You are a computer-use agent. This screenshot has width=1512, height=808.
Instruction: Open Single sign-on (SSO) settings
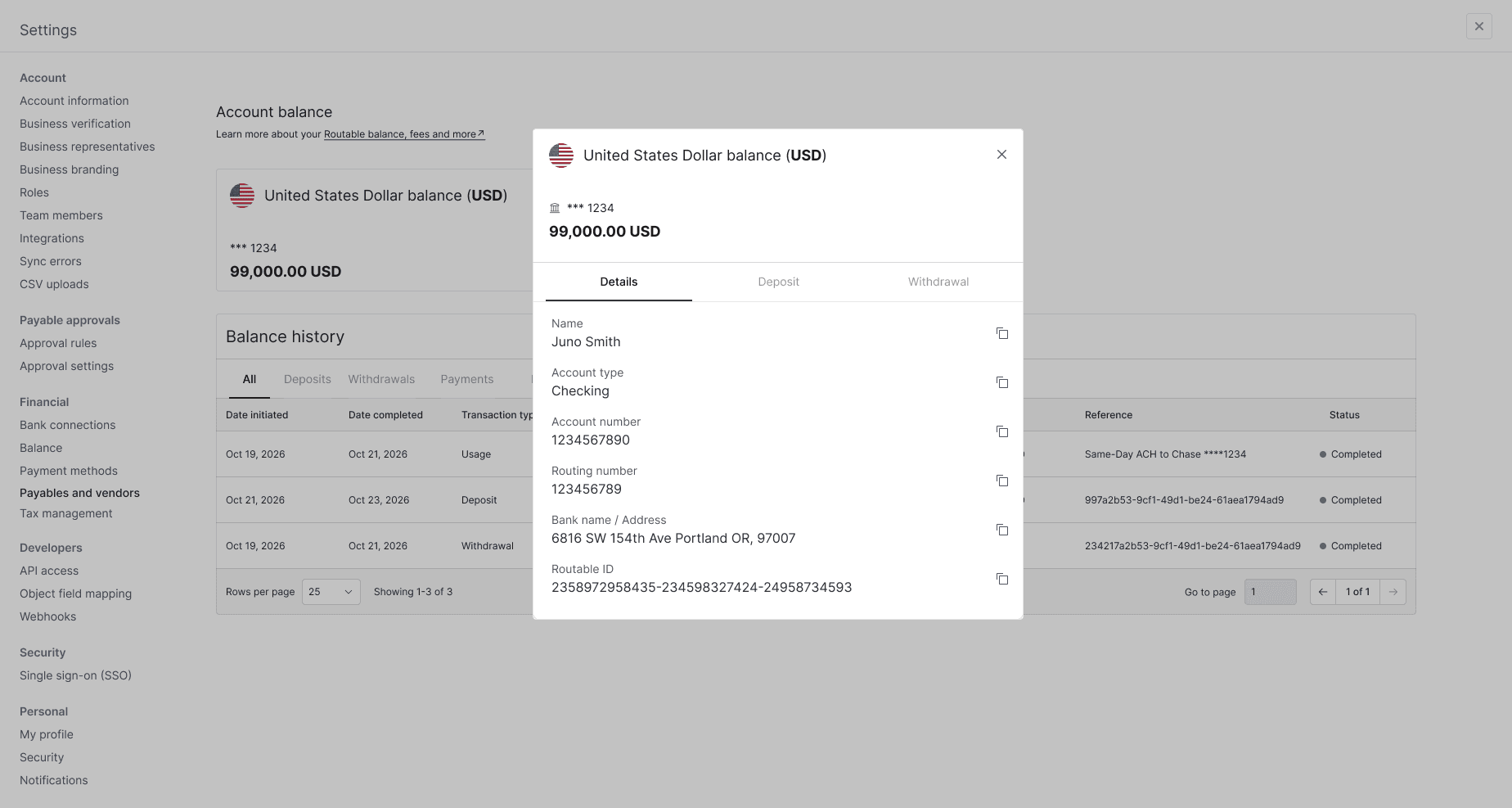click(75, 675)
